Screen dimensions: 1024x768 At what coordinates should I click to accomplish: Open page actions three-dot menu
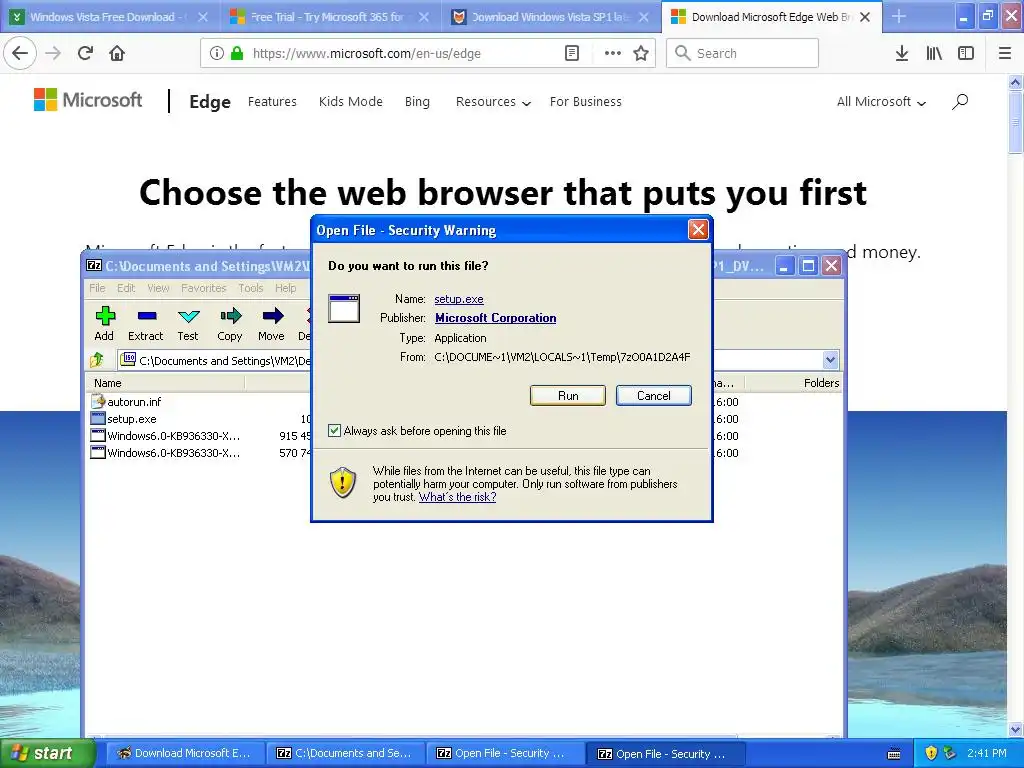pos(613,53)
